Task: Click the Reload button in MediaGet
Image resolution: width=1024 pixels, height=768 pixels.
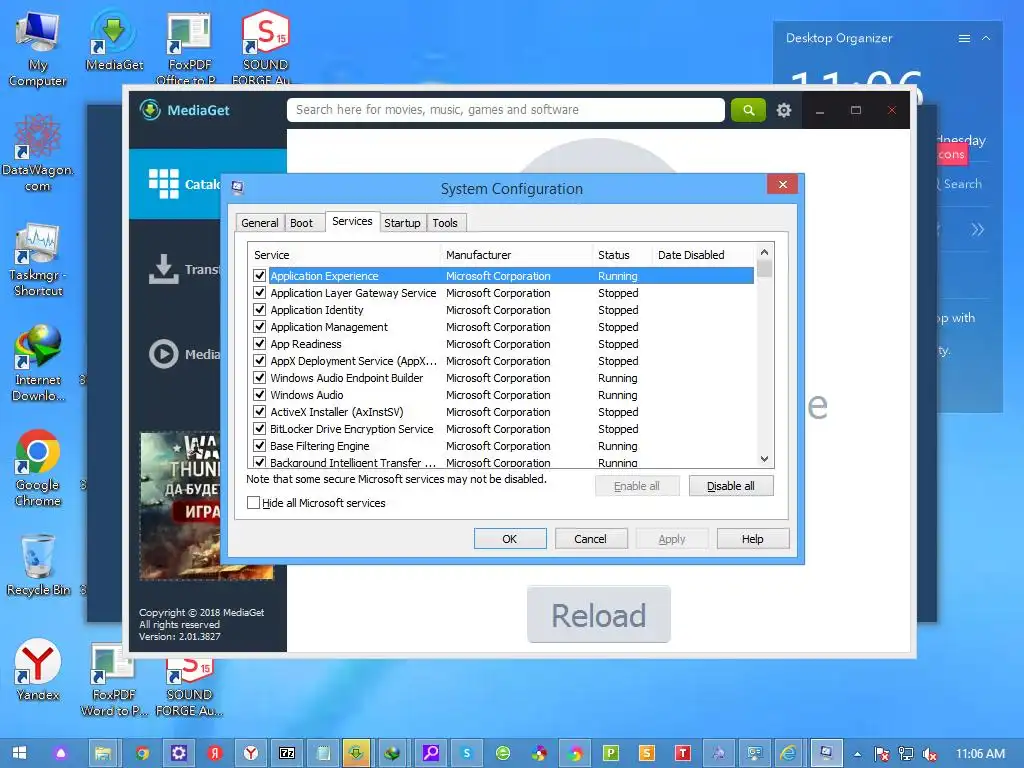Action: 598,615
